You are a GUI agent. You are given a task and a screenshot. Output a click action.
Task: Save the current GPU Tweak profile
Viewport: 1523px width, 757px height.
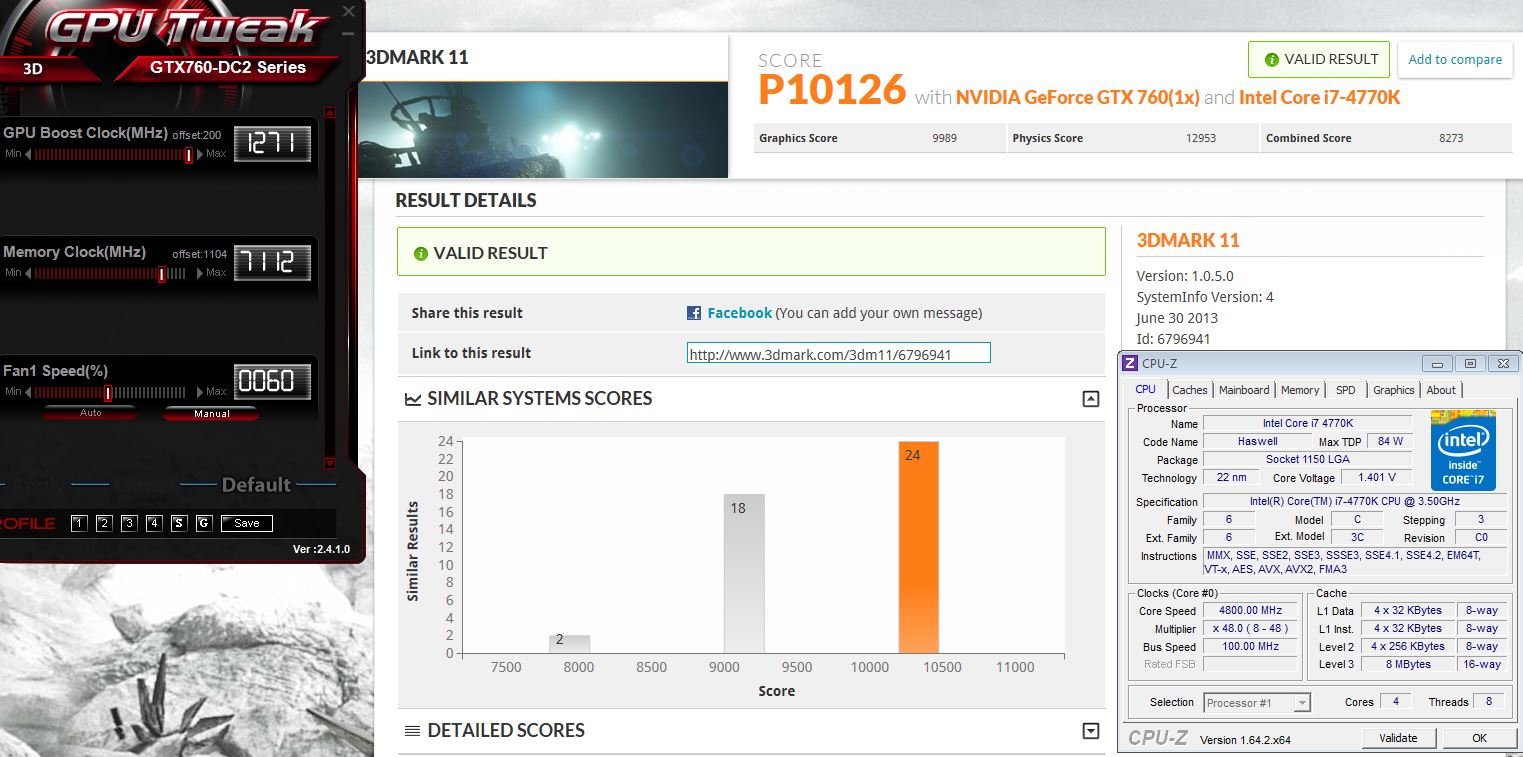(247, 523)
